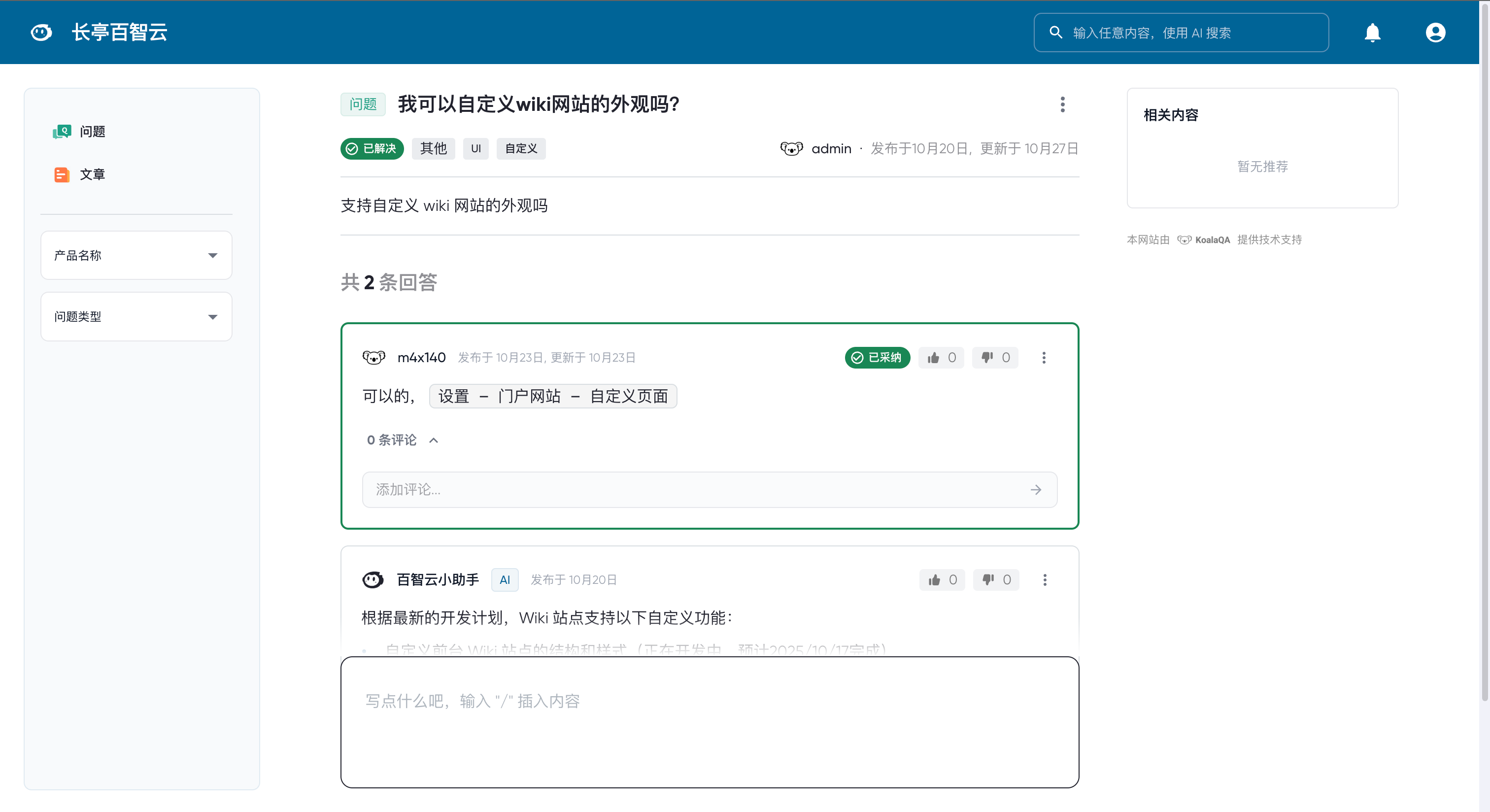Open the question's three-dot options menu

1062,104
